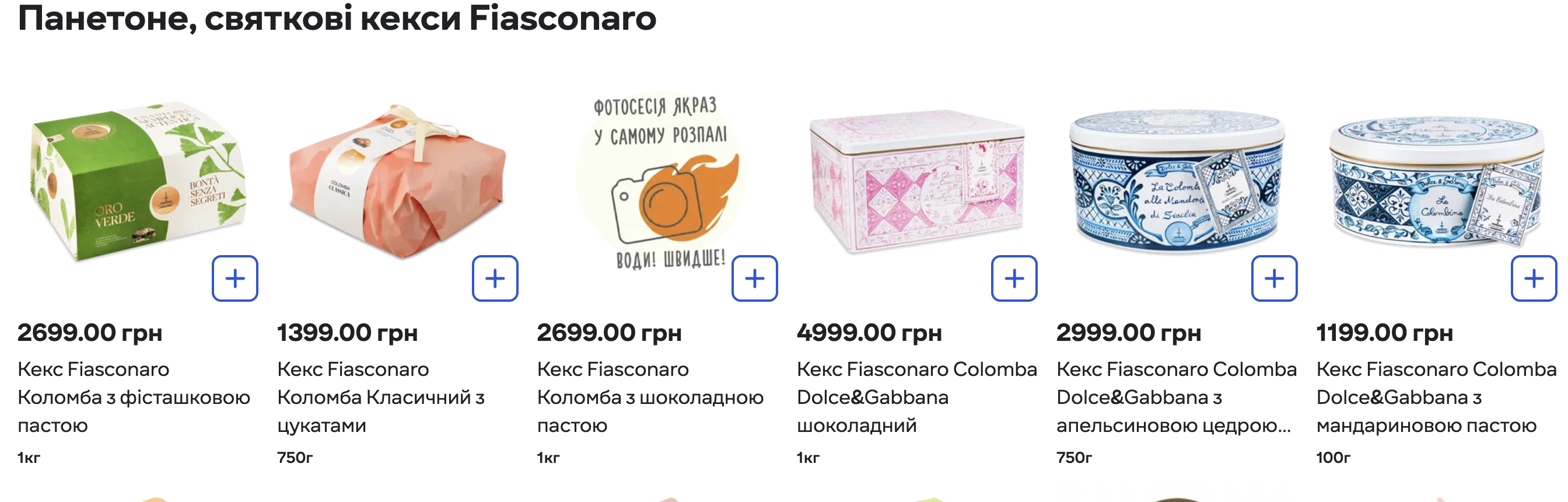
Task: Open 'Dolce&Gabbana з апельсиновою цедрою' product link
Action: tap(1175, 397)
